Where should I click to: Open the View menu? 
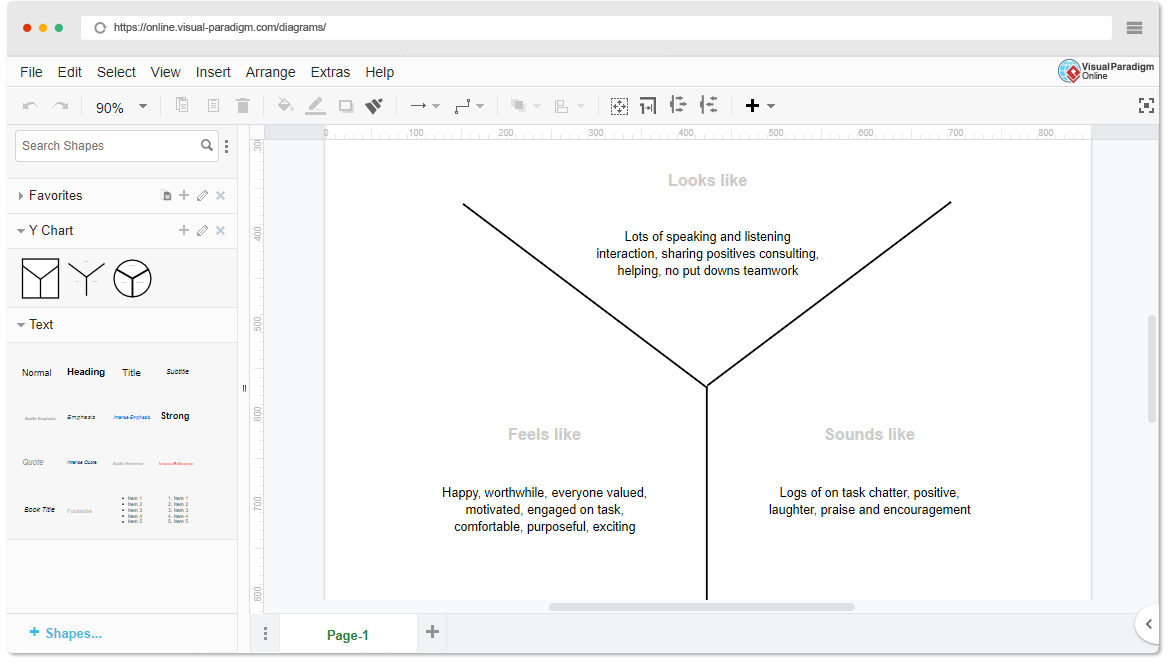[x=165, y=72]
